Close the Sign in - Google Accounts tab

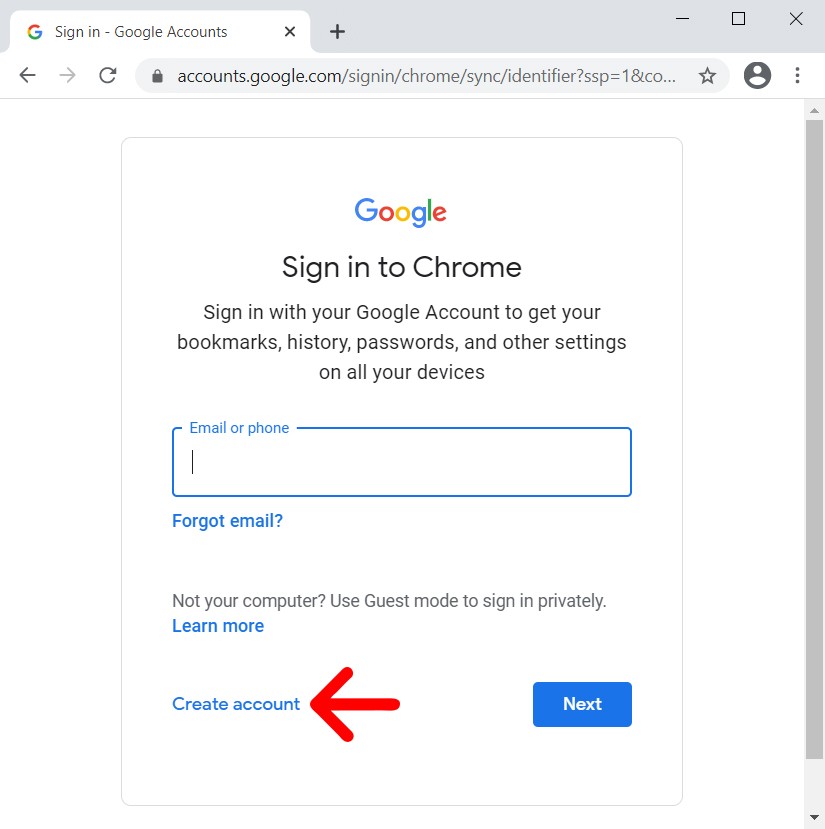[x=290, y=32]
